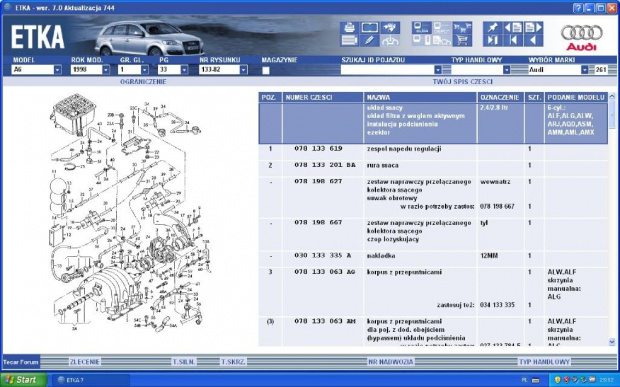This screenshot has height=387, width=620.
Task: Click the printer icon in toolbar
Action: pos(349,28)
